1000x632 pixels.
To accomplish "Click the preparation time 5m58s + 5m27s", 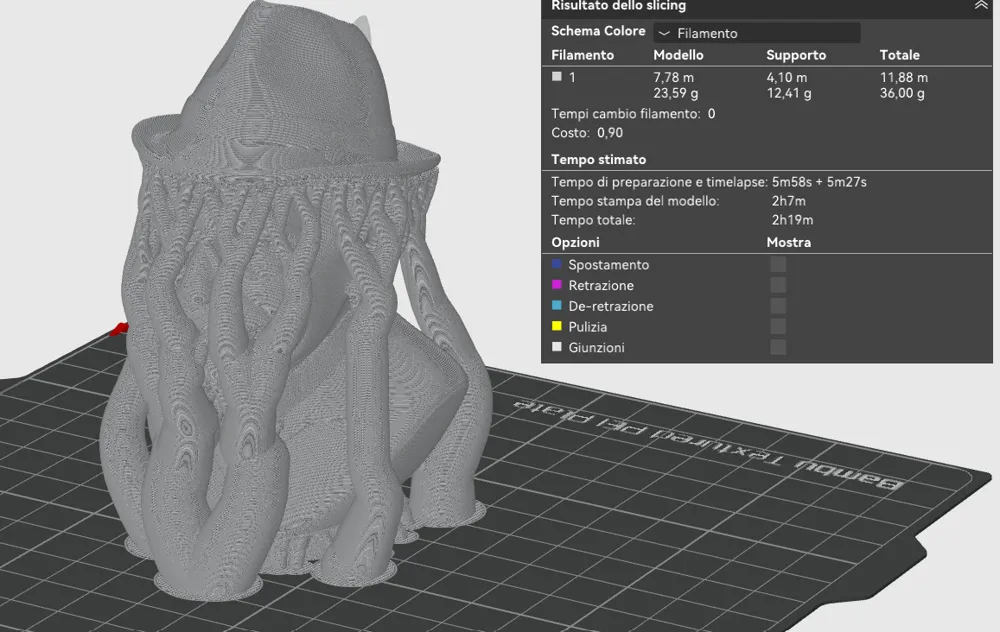I will click(819, 182).
